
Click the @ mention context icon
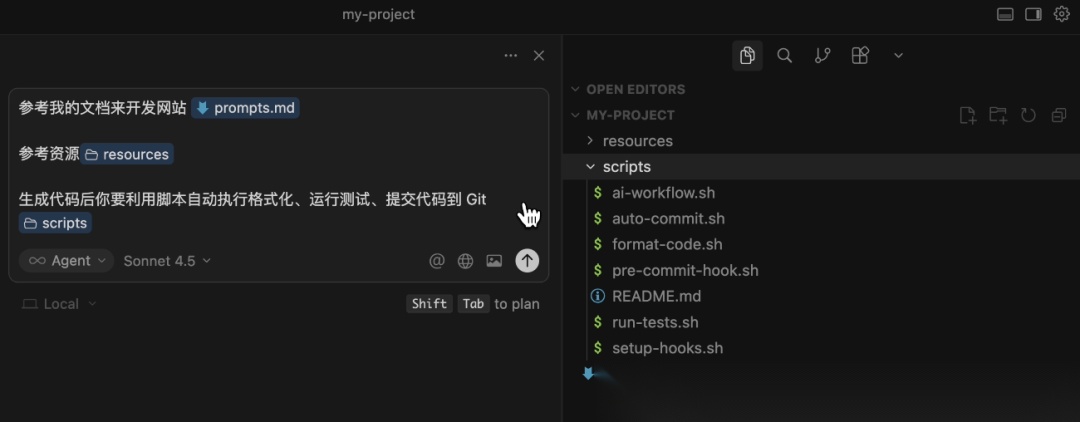[x=437, y=261]
